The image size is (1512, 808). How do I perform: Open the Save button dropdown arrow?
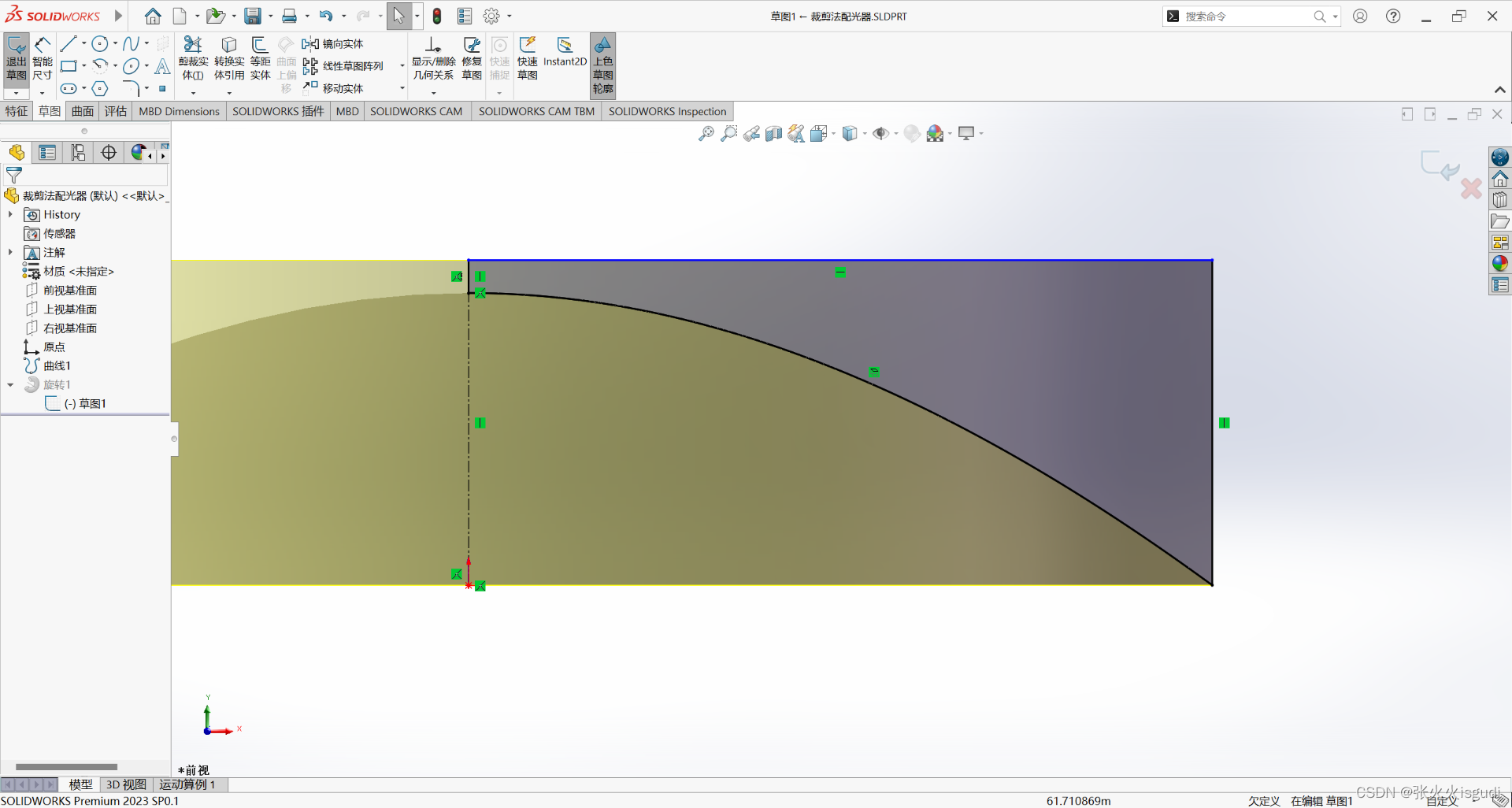pyautogui.click(x=270, y=16)
